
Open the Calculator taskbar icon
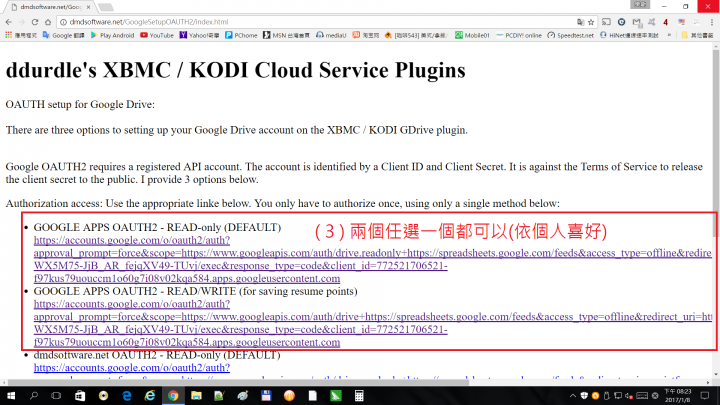(359, 396)
